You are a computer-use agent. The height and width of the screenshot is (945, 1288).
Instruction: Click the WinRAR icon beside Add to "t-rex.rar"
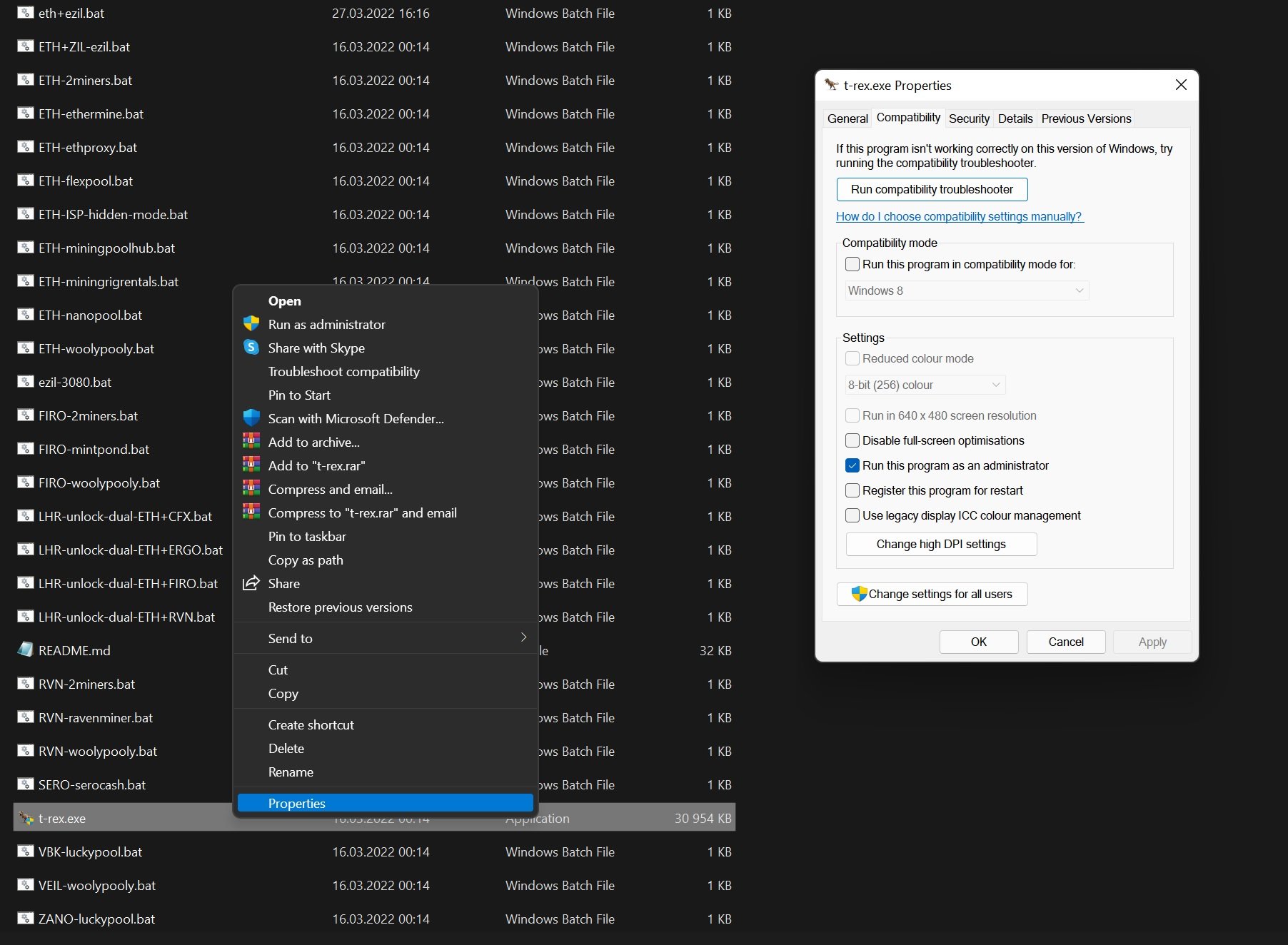coord(251,465)
